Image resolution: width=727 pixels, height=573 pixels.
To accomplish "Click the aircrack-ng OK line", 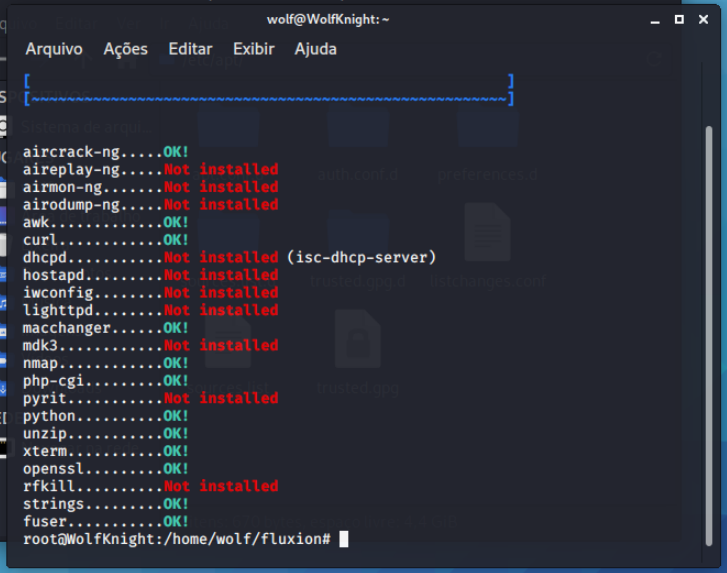I will 106,152.
